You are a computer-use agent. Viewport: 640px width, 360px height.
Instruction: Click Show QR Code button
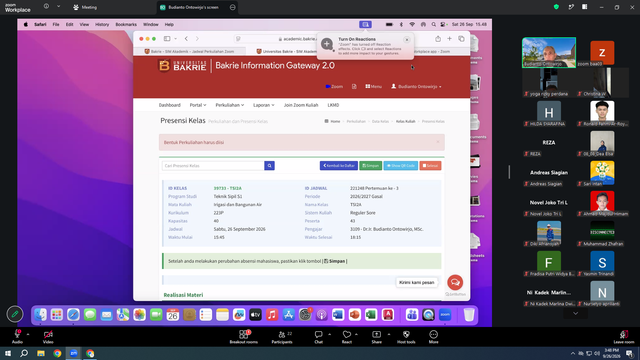tap(401, 166)
